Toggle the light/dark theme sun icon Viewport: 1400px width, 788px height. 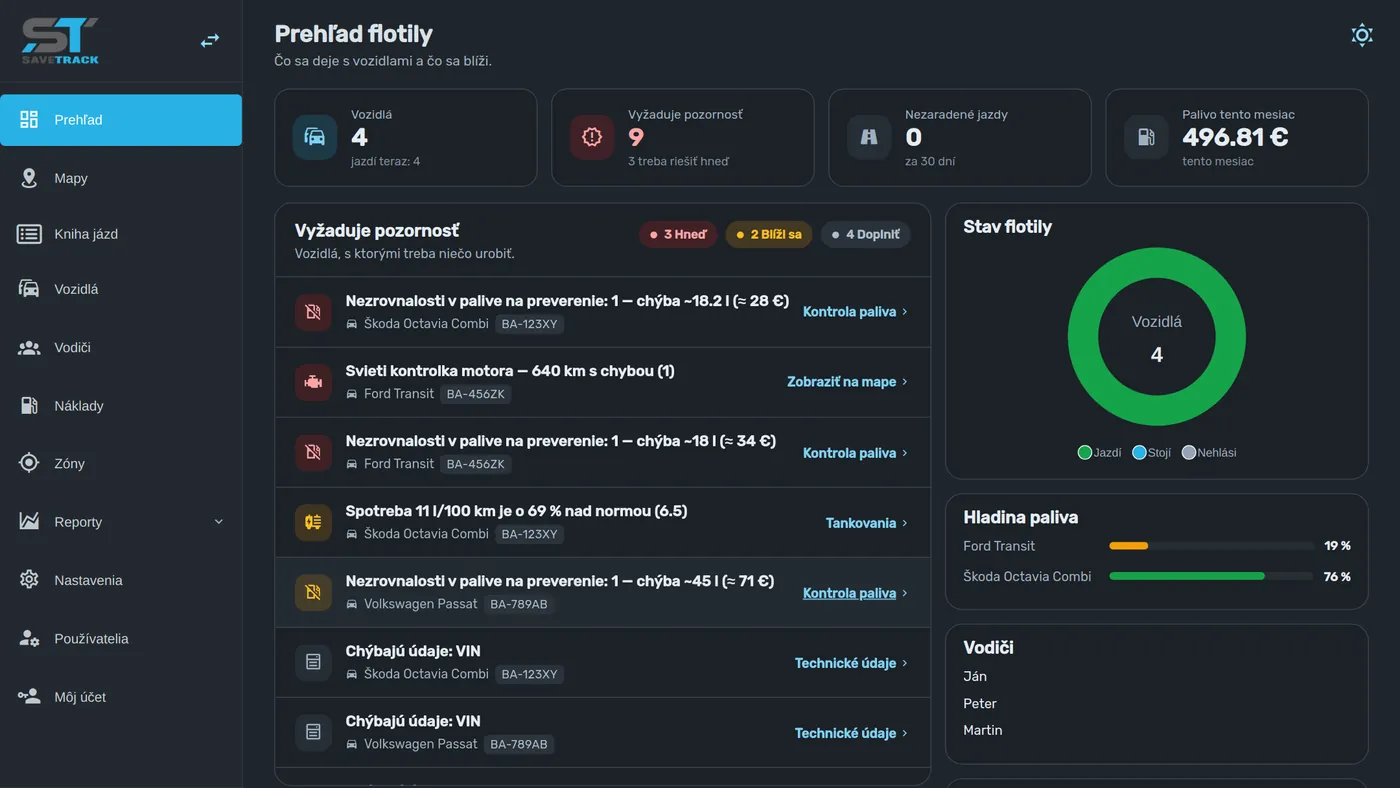[x=1361, y=36]
